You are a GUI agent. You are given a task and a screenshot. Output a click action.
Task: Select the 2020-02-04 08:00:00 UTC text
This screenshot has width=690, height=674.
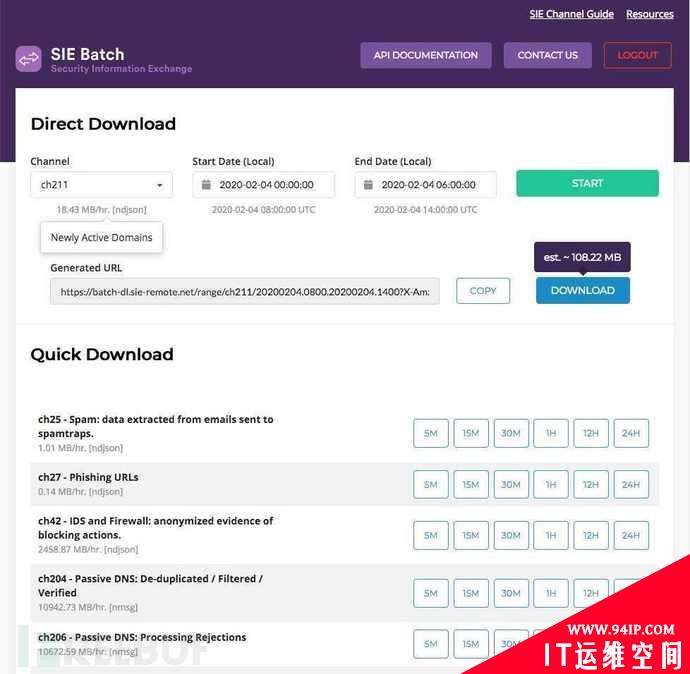point(263,209)
